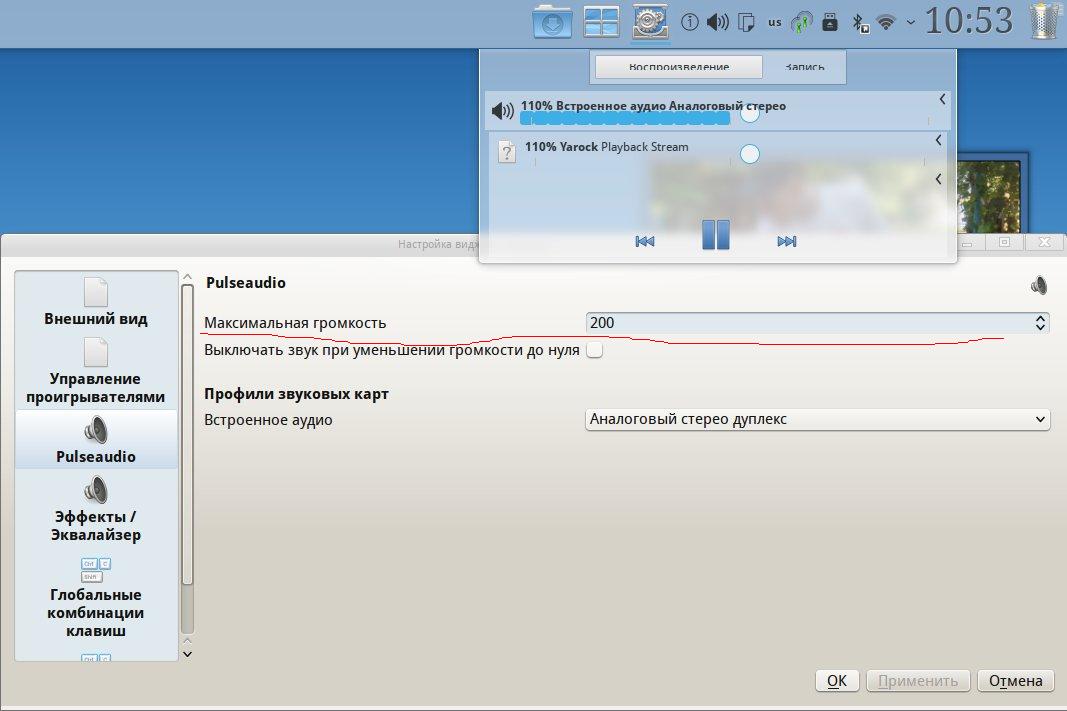Click the green people network tray icon

point(802,22)
